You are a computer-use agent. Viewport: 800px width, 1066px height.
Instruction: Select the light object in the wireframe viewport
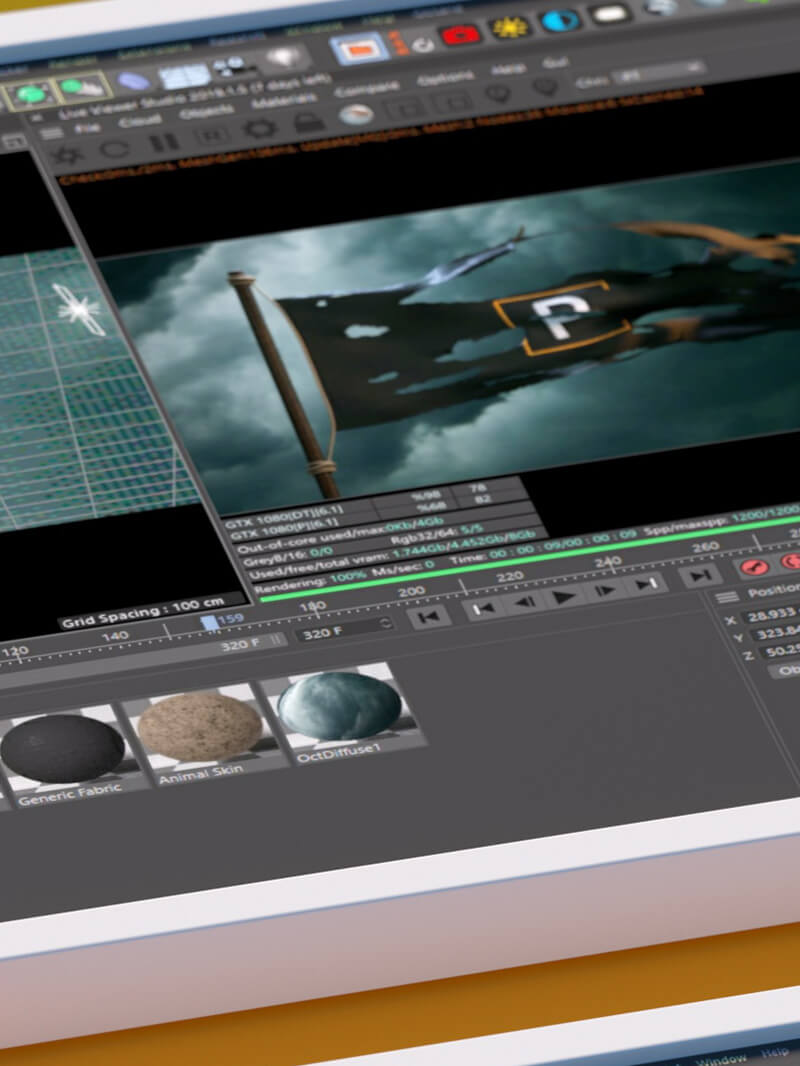[78, 310]
